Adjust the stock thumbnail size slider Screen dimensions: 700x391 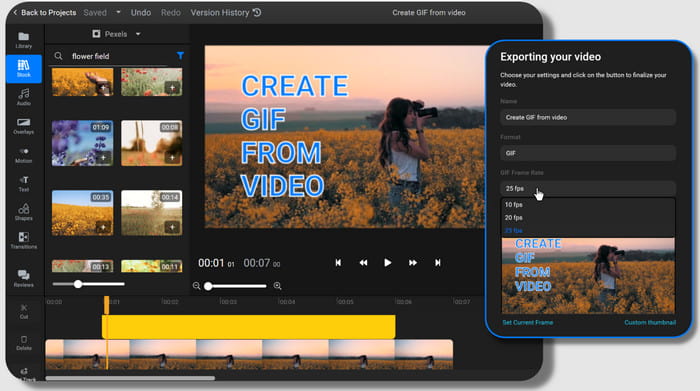[88, 284]
